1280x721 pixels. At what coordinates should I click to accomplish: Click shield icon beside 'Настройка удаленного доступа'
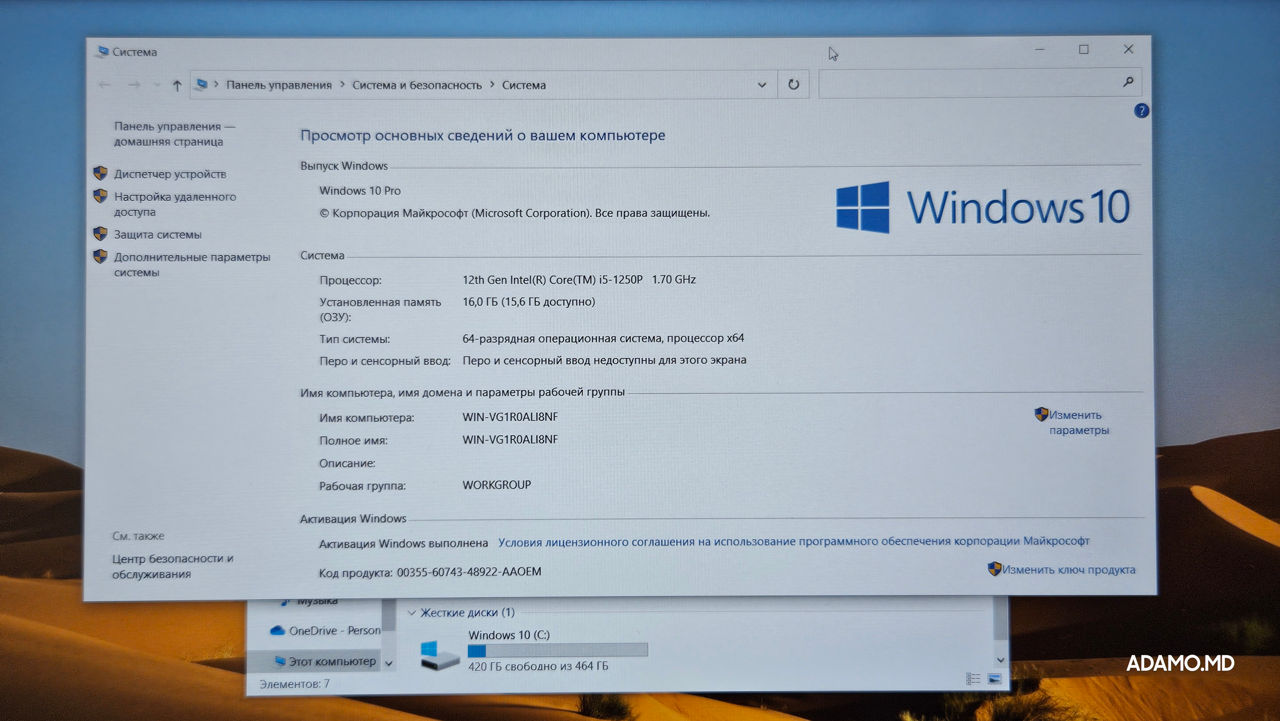100,196
